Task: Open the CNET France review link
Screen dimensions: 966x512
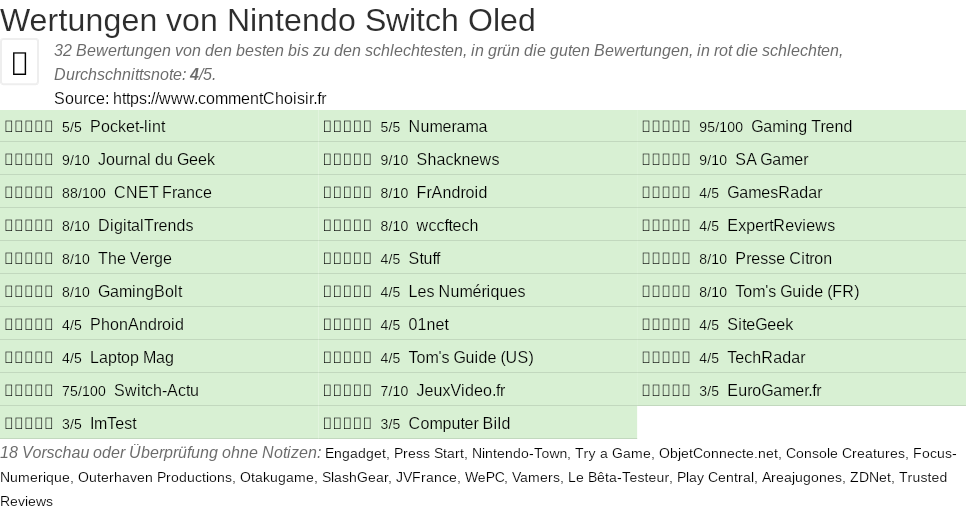Action: pyautogui.click(x=162, y=193)
